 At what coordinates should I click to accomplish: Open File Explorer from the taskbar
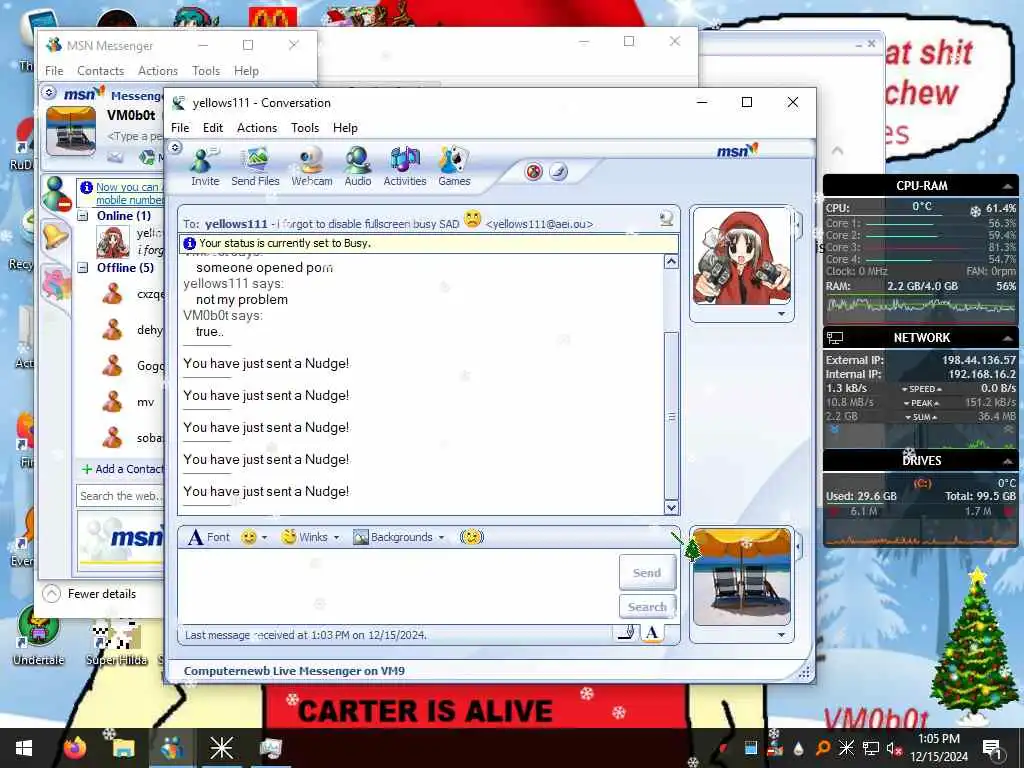pyautogui.click(x=123, y=748)
